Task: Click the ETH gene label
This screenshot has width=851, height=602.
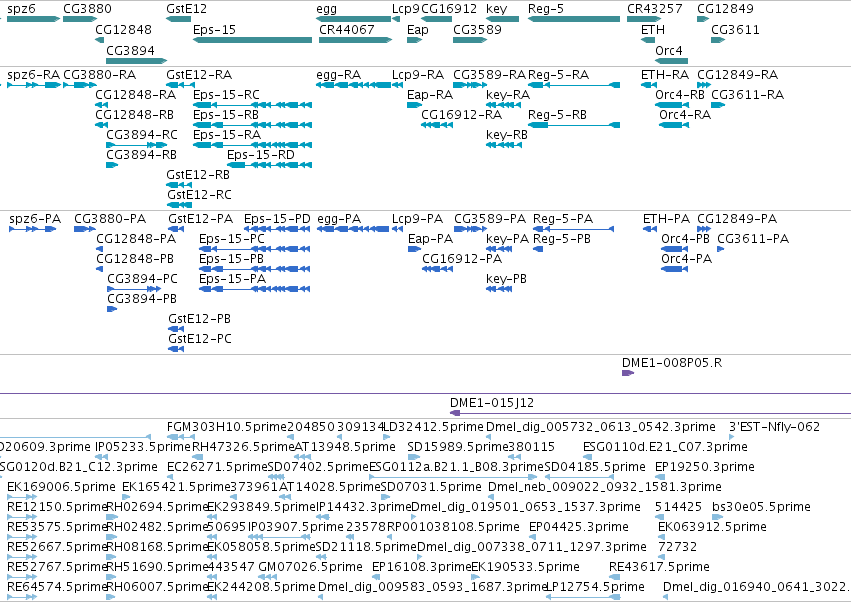Action: click(653, 29)
